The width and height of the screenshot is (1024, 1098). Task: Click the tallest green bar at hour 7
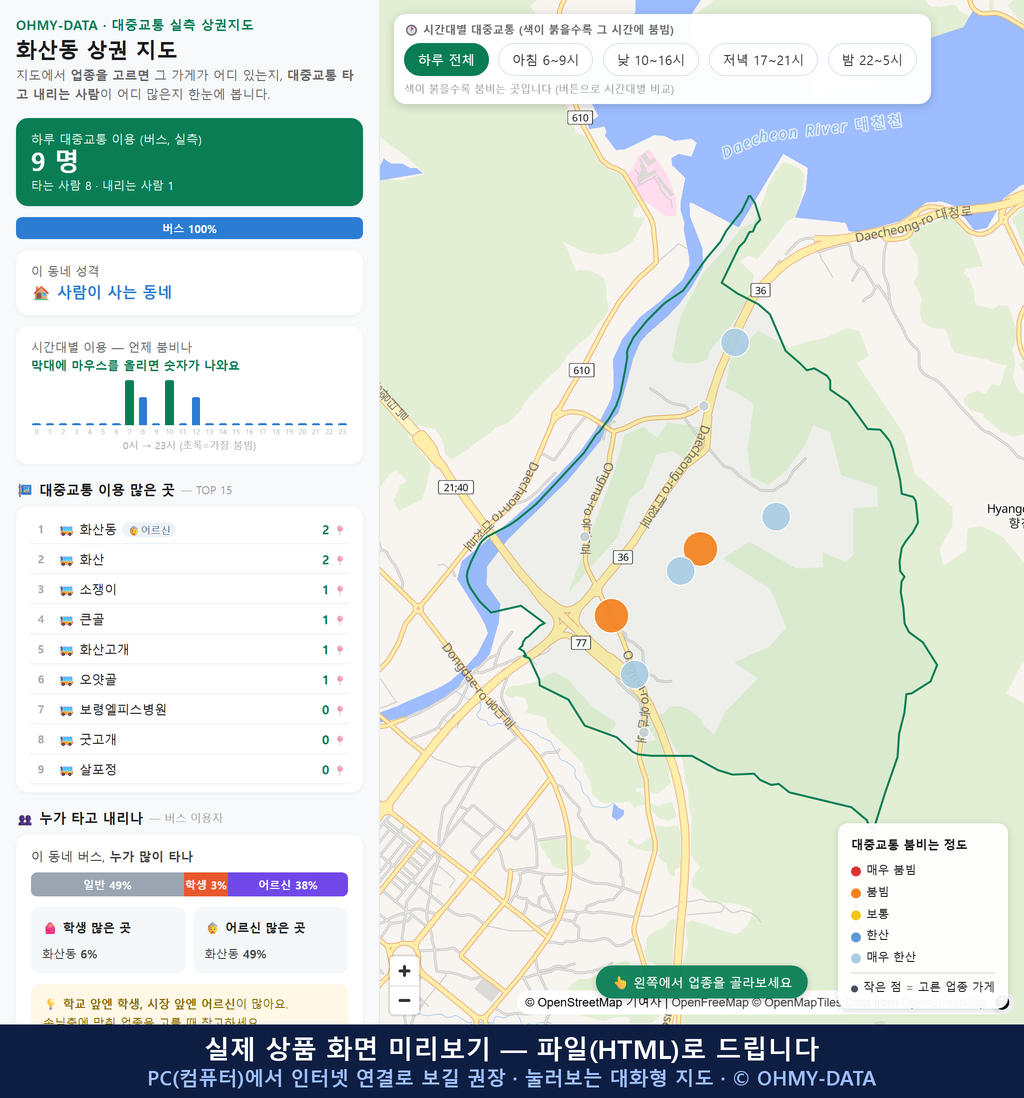pos(130,403)
